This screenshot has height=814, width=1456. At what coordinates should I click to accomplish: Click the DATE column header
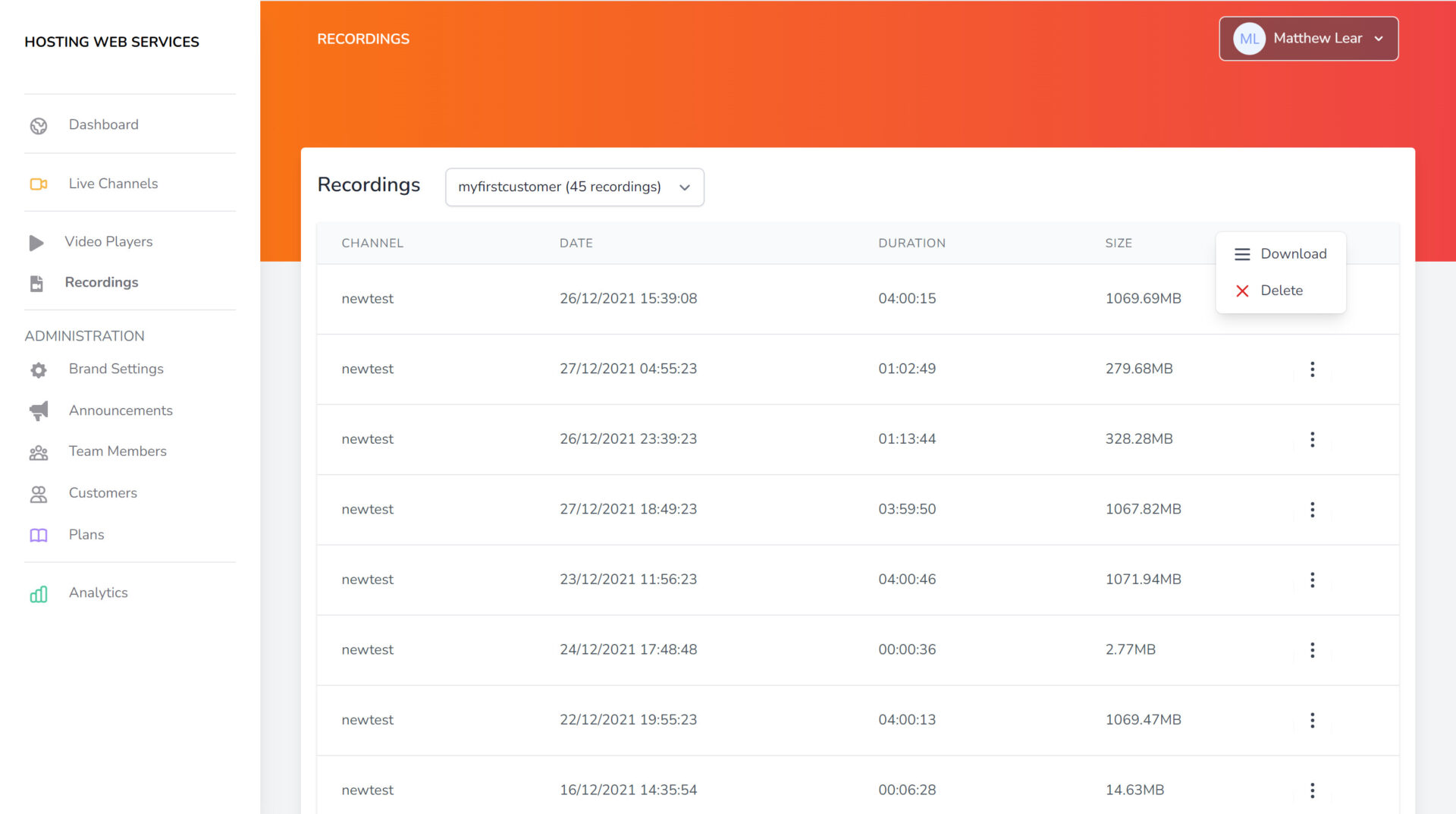tap(576, 244)
